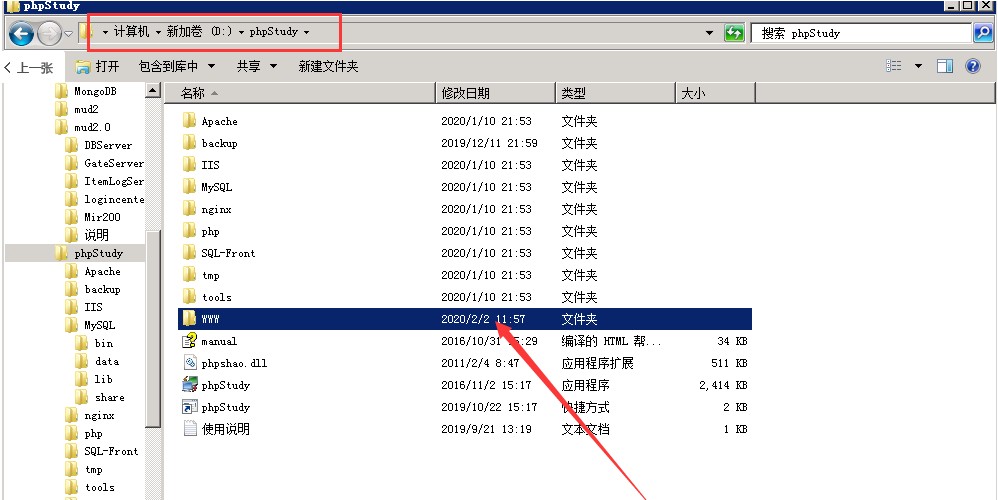
Task: Select GateServer in the folder tree
Action: pos(114,163)
